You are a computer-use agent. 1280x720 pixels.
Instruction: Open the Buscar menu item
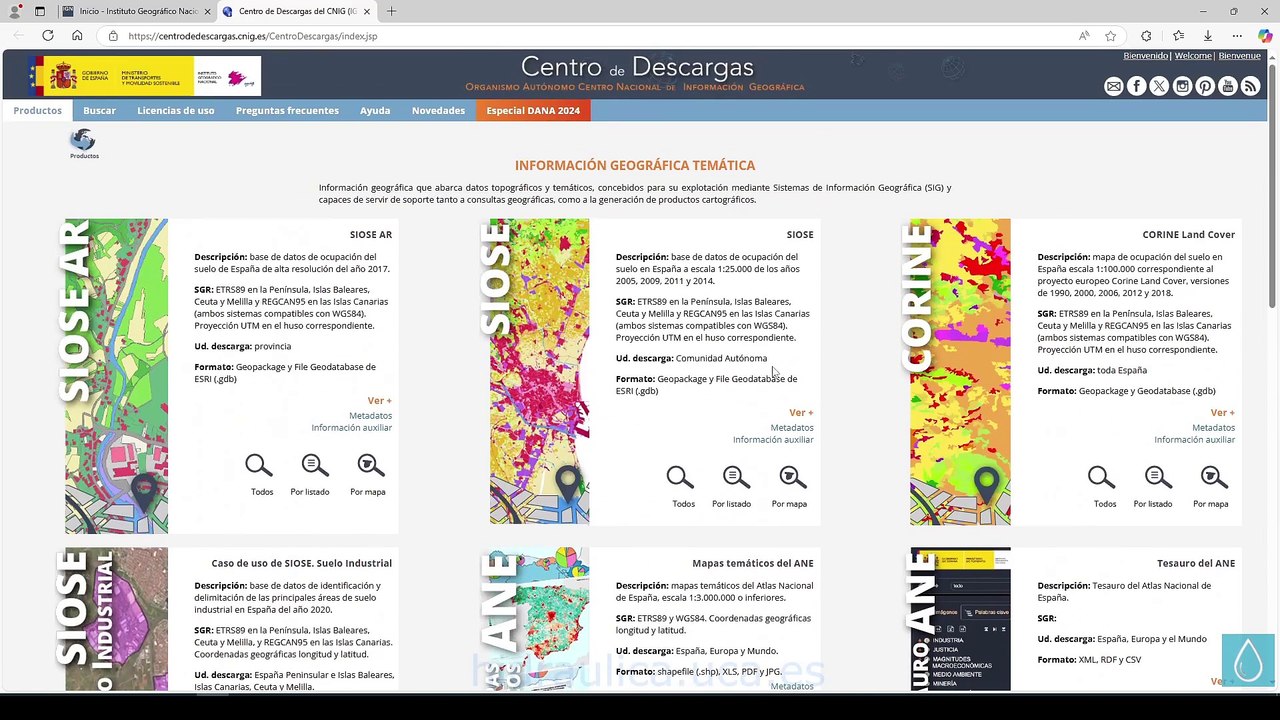(x=99, y=111)
